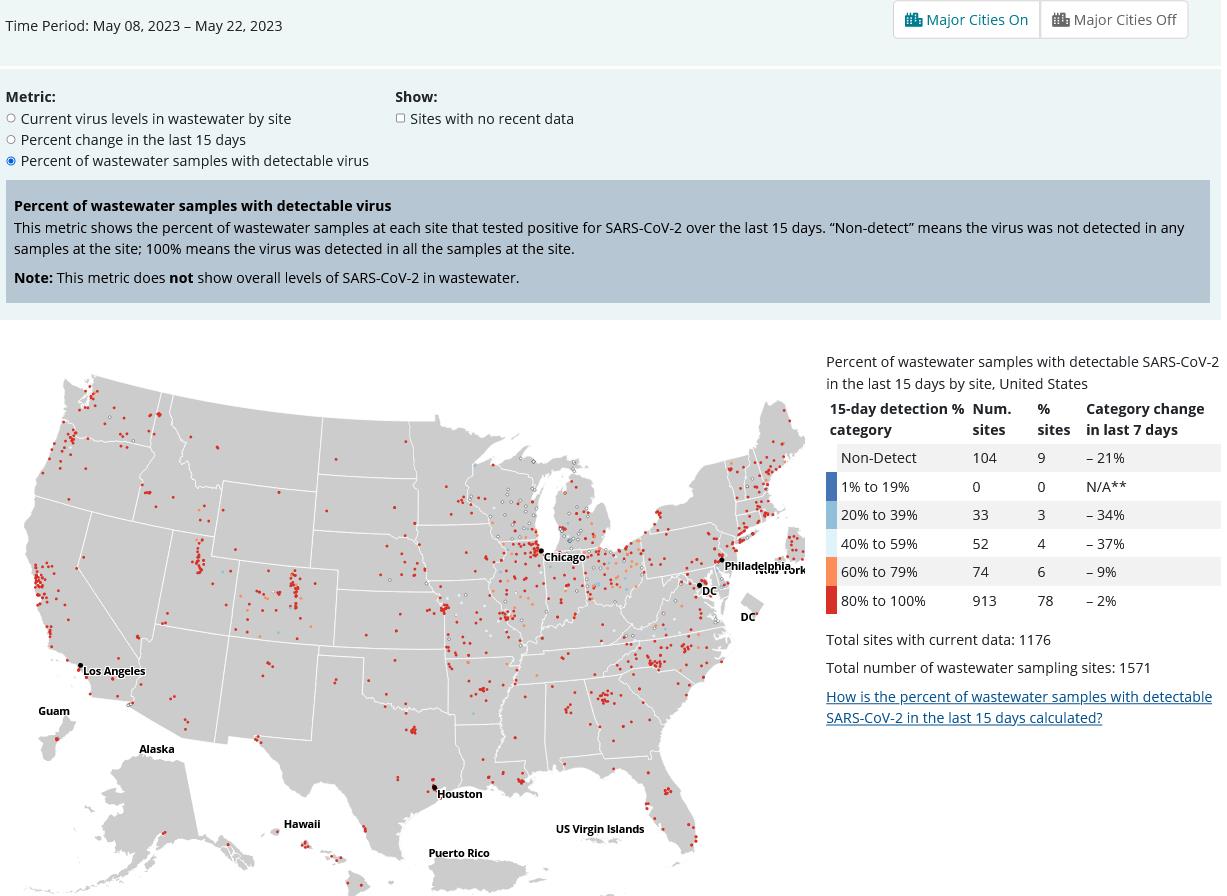1227x896 pixels.
Task: Click the Category change in last 7 days header
Action: tap(1145, 419)
